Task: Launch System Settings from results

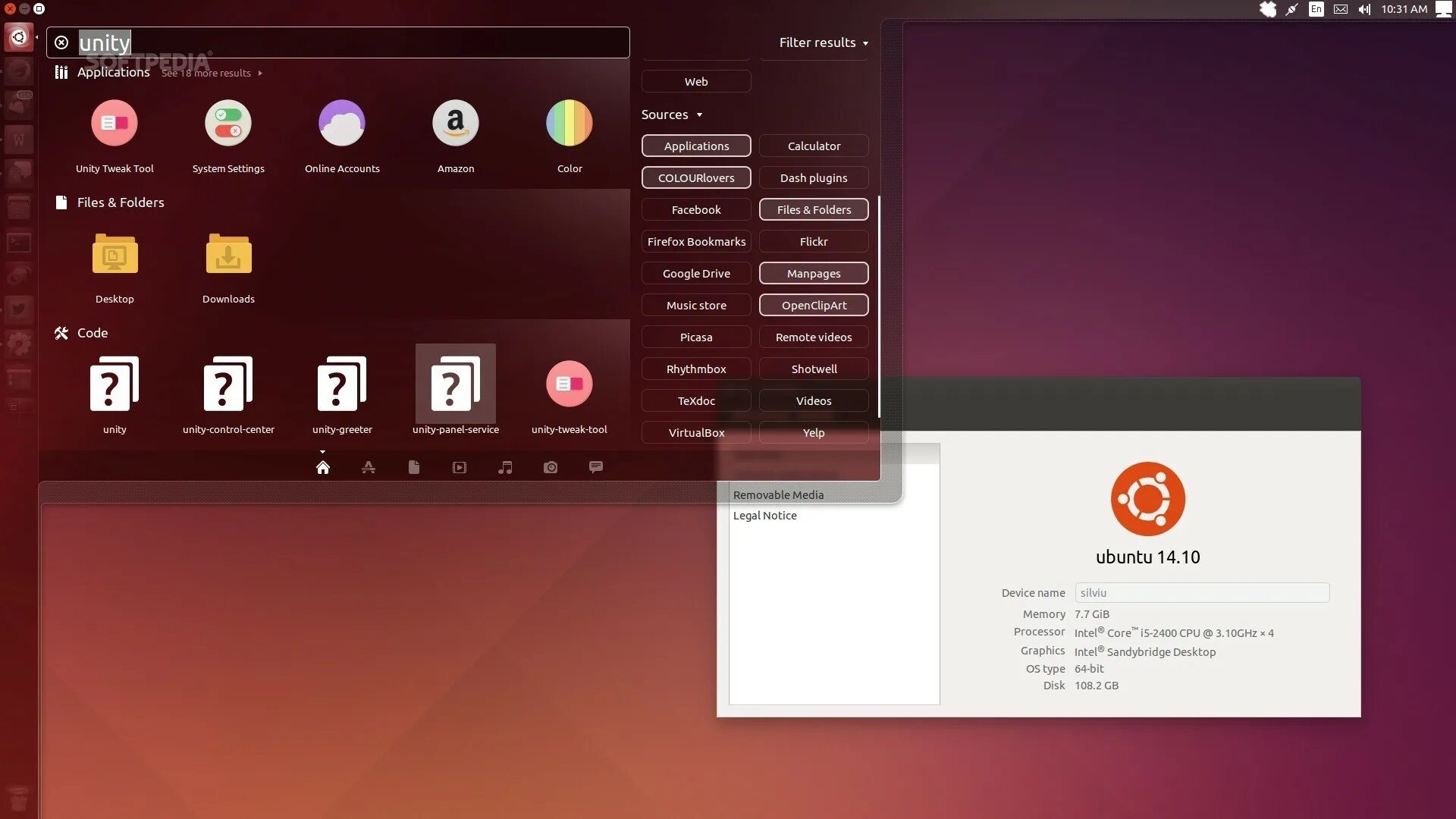Action: click(x=228, y=124)
